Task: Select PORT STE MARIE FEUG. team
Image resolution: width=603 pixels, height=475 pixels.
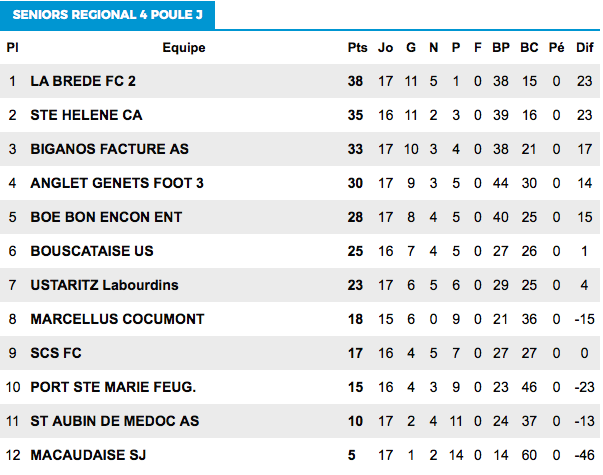Action: [x=113, y=387]
